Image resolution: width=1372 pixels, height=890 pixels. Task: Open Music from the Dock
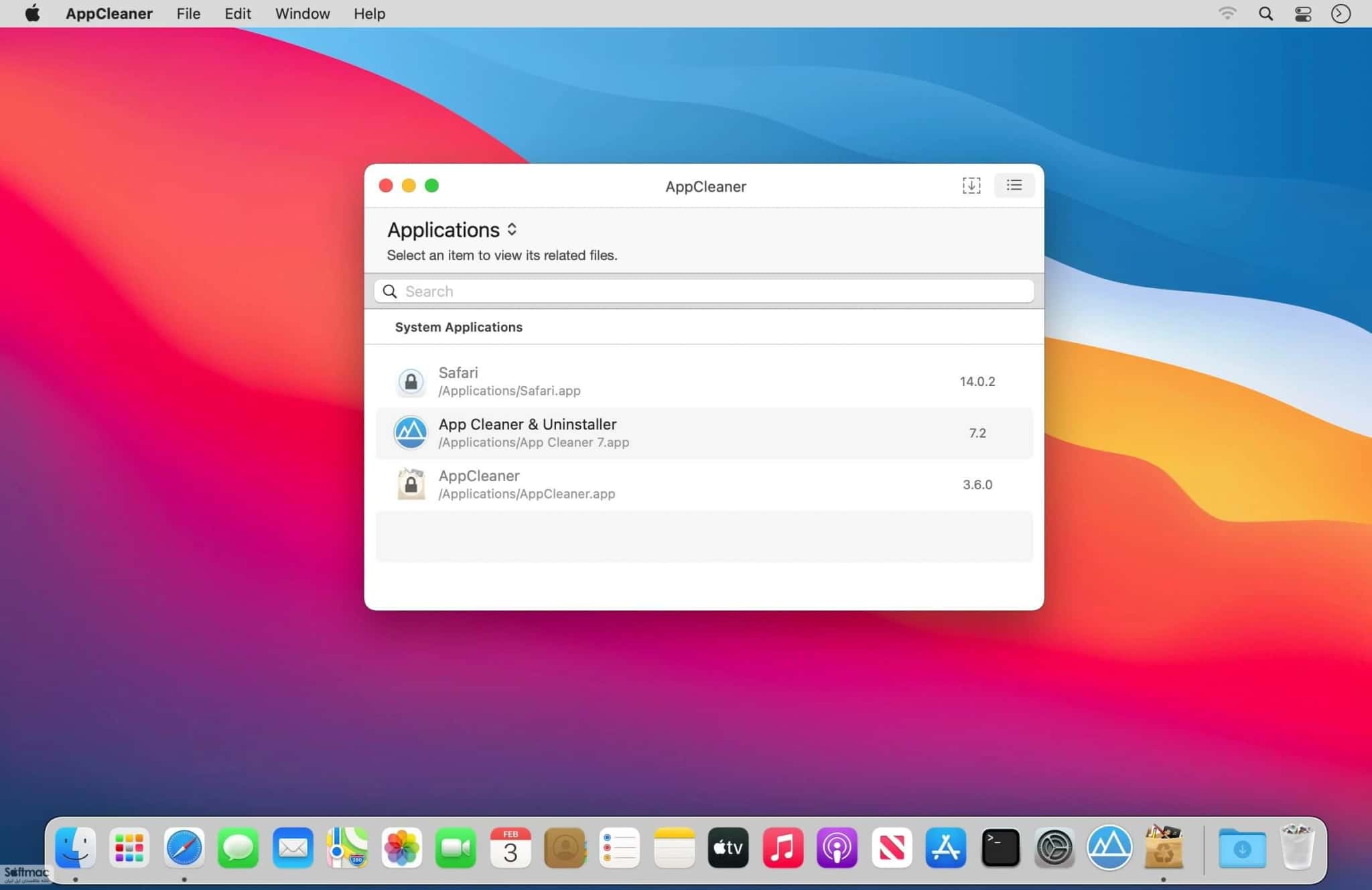pyautogui.click(x=782, y=848)
